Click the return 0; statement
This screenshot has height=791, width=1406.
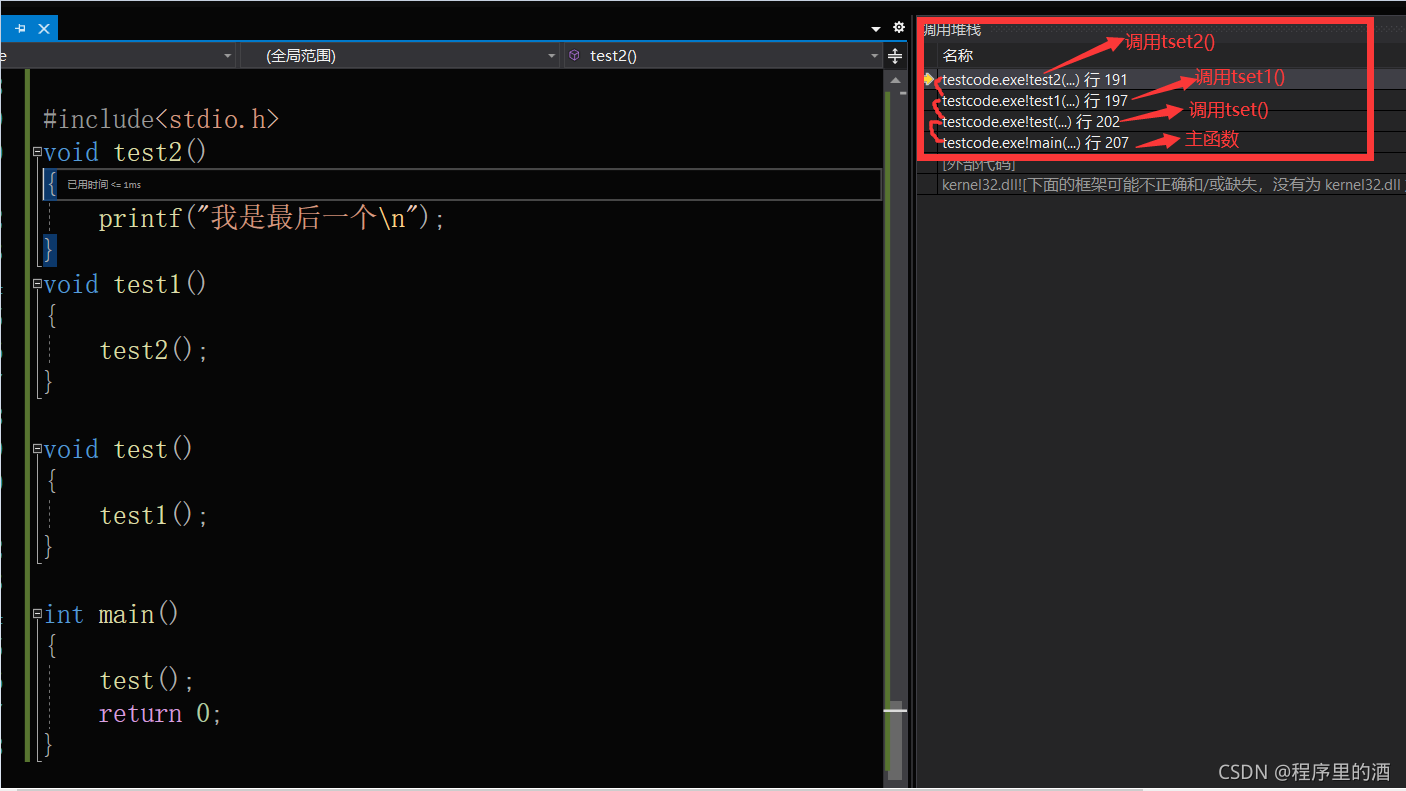tap(160, 713)
